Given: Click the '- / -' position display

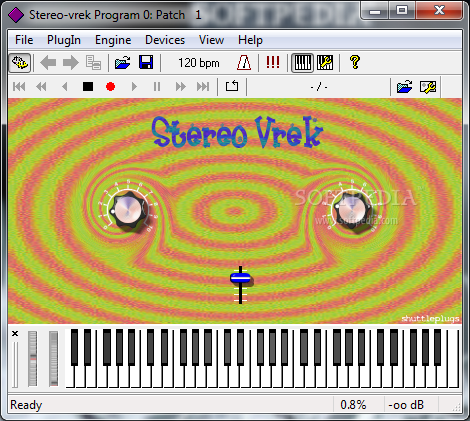Looking at the screenshot, I should click(319, 87).
